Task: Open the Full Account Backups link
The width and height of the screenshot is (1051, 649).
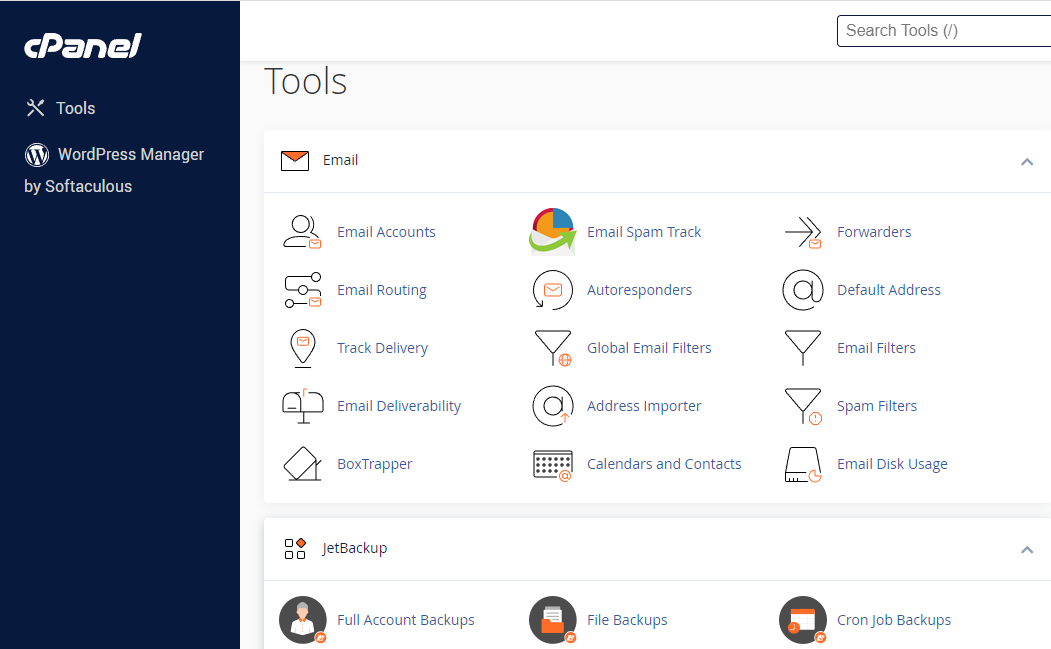Action: coord(406,620)
